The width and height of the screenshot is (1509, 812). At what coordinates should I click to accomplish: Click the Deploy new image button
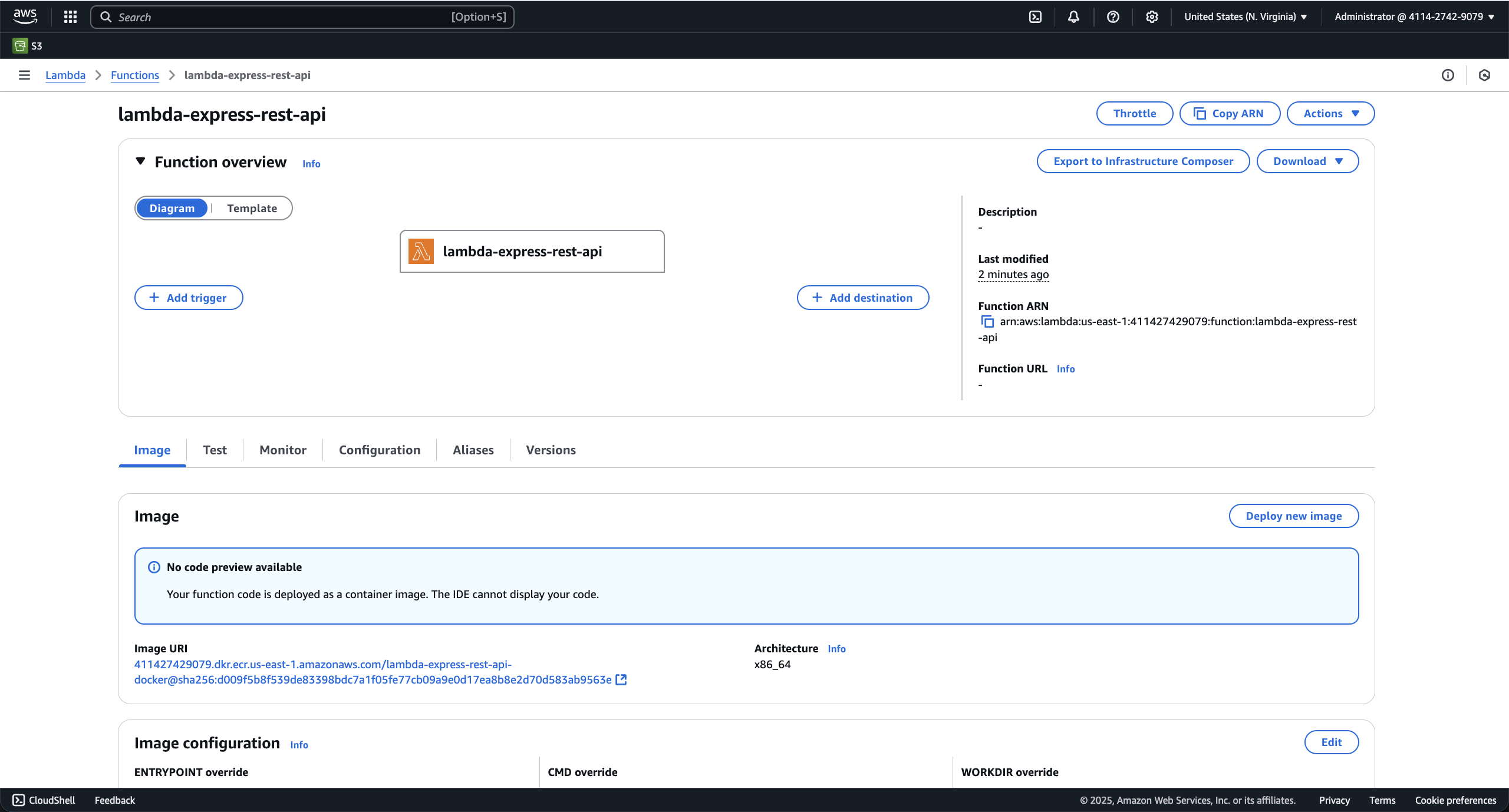coord(1293,516)
